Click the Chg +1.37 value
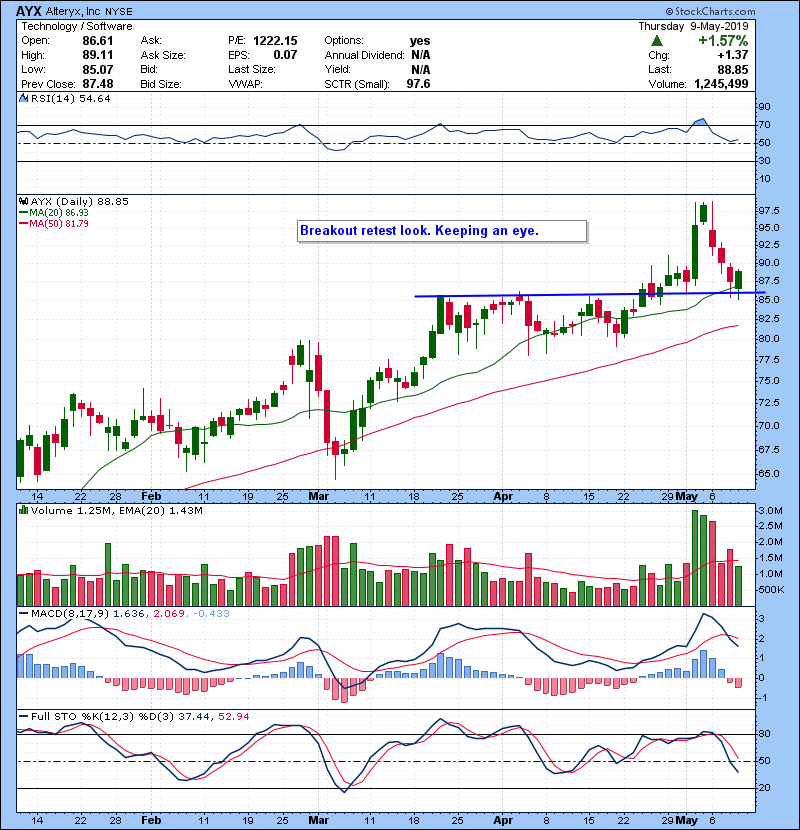800x830 pixels. (x=733, y=55)
